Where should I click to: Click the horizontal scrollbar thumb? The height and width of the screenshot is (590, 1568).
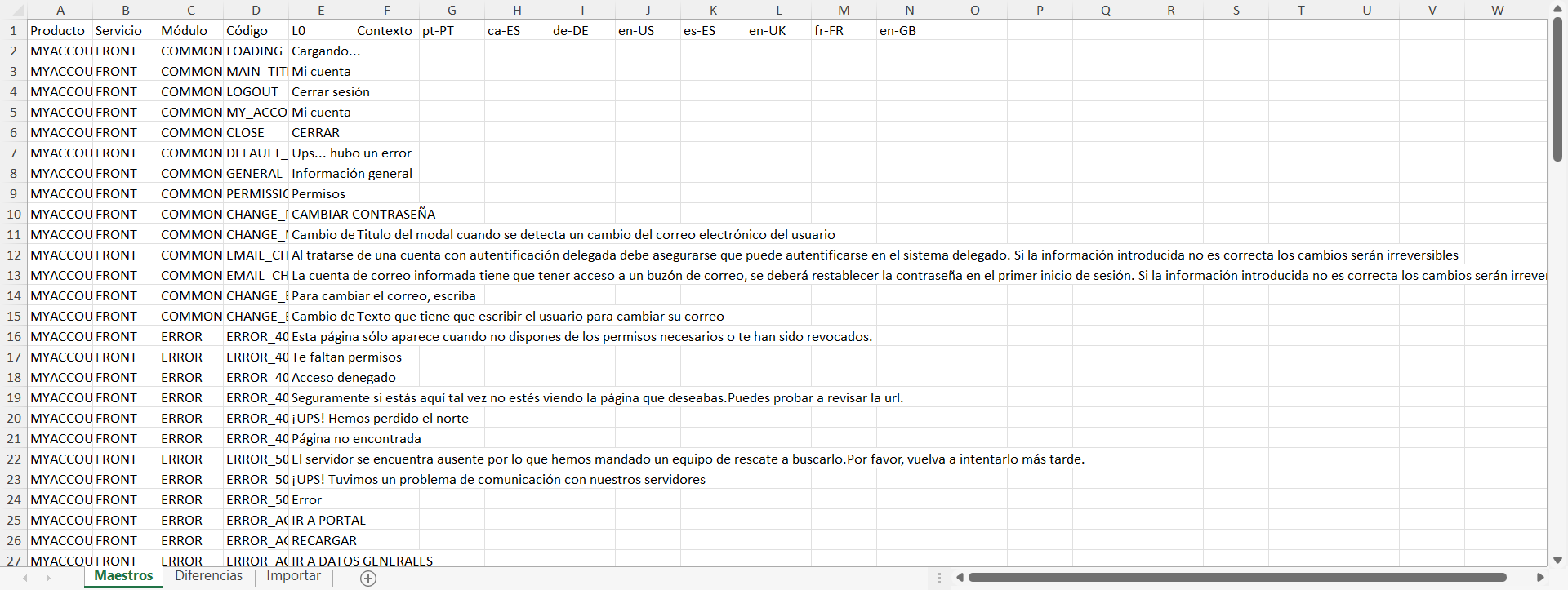coord(1237,578)
